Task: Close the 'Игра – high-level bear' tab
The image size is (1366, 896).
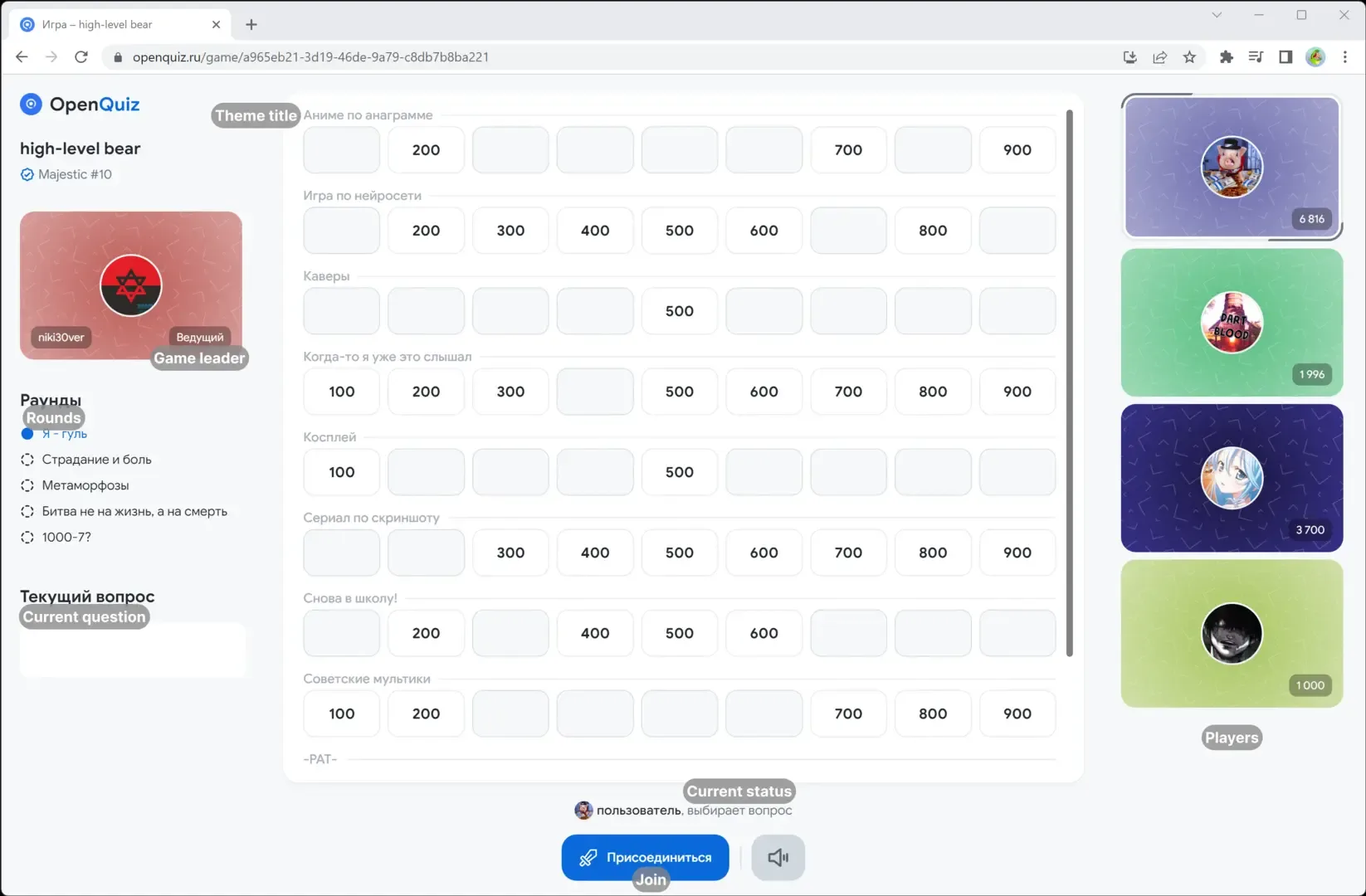Action: [216, 24]
